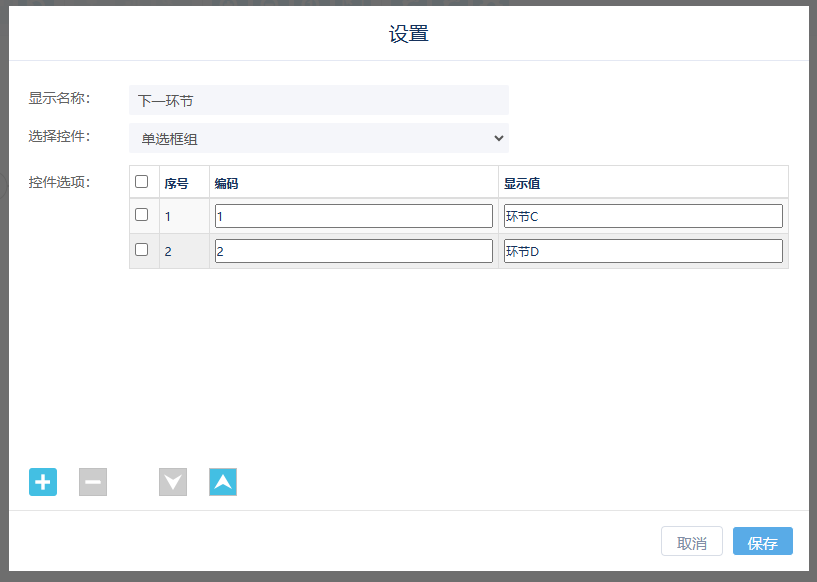Click the 编码 column header

(226, 183)
